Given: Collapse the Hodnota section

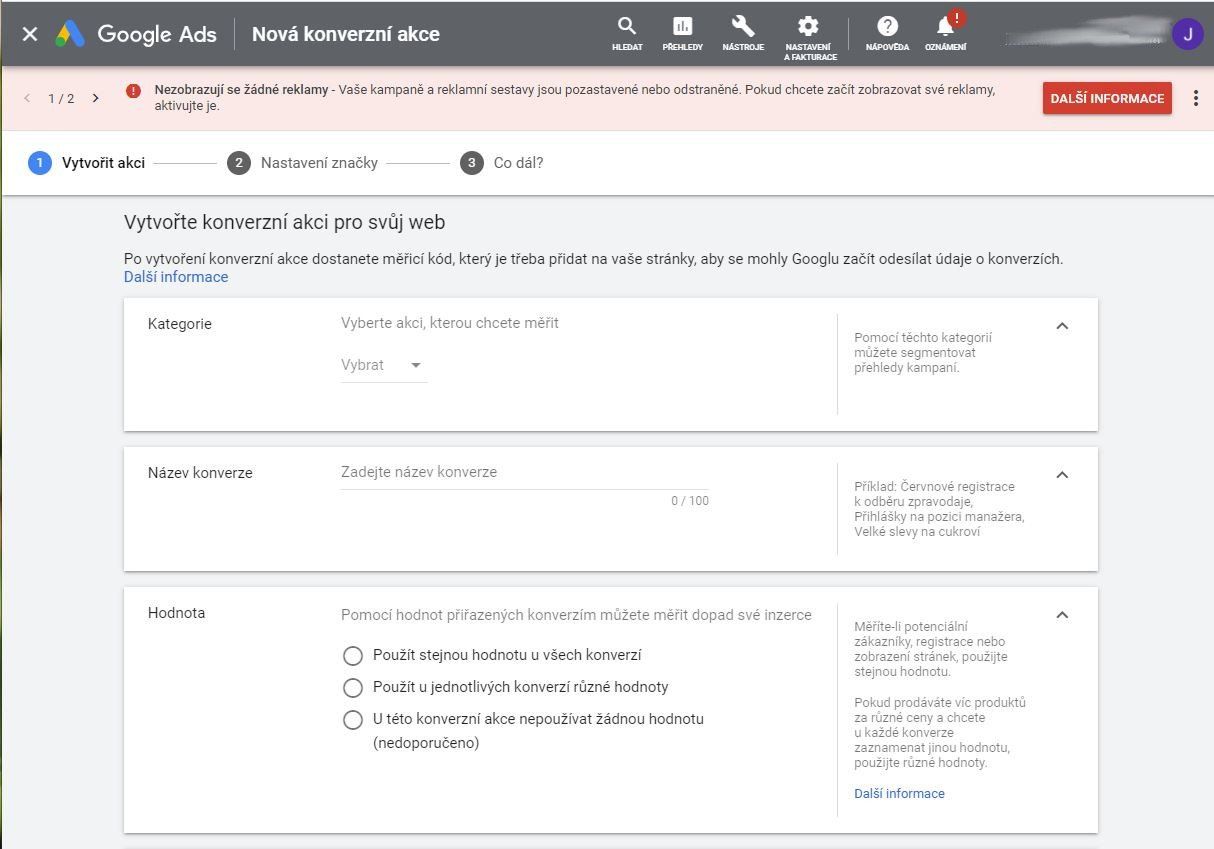Looking at the screenshot, I should point(1062,615).
